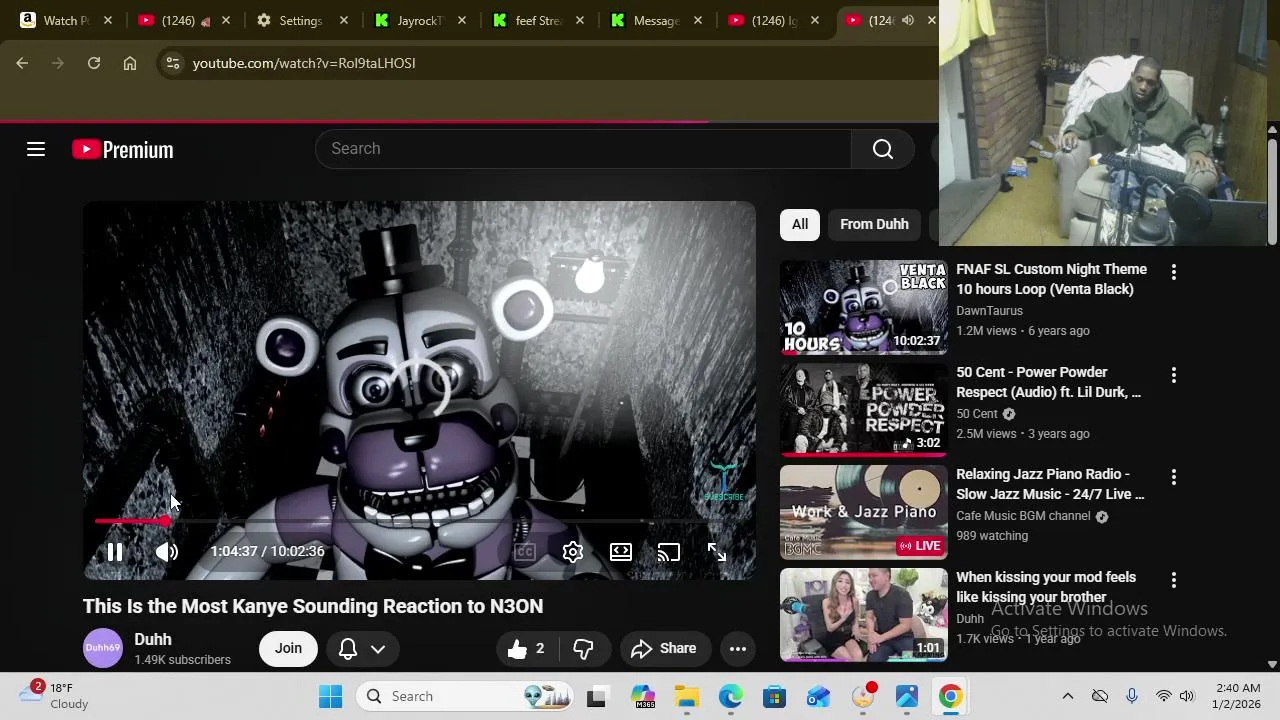Open the Windows Start menu
Image resolution: width=1280 pixels, height=720 pixels.
pos(331,696)
